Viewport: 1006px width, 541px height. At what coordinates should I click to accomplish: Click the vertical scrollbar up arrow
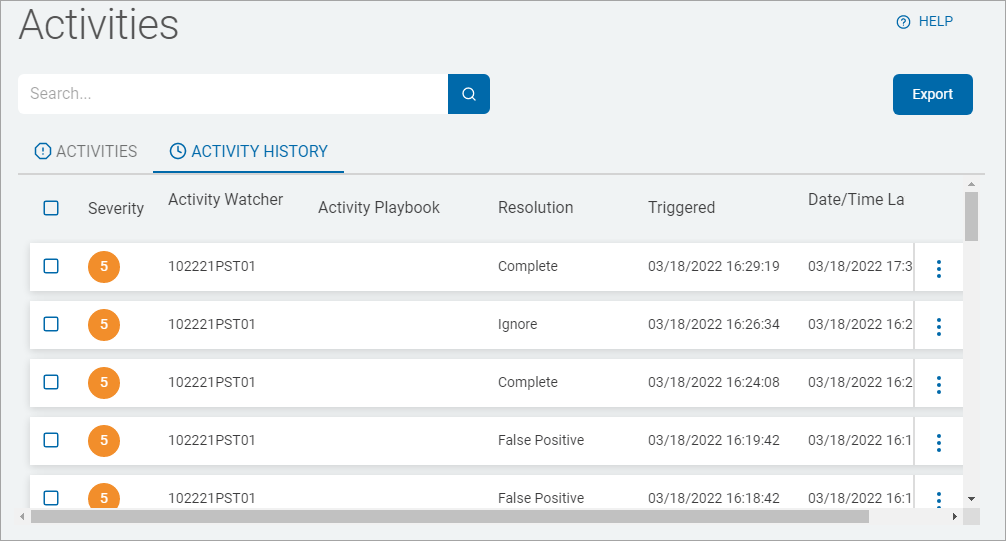[x=971, y=185]
